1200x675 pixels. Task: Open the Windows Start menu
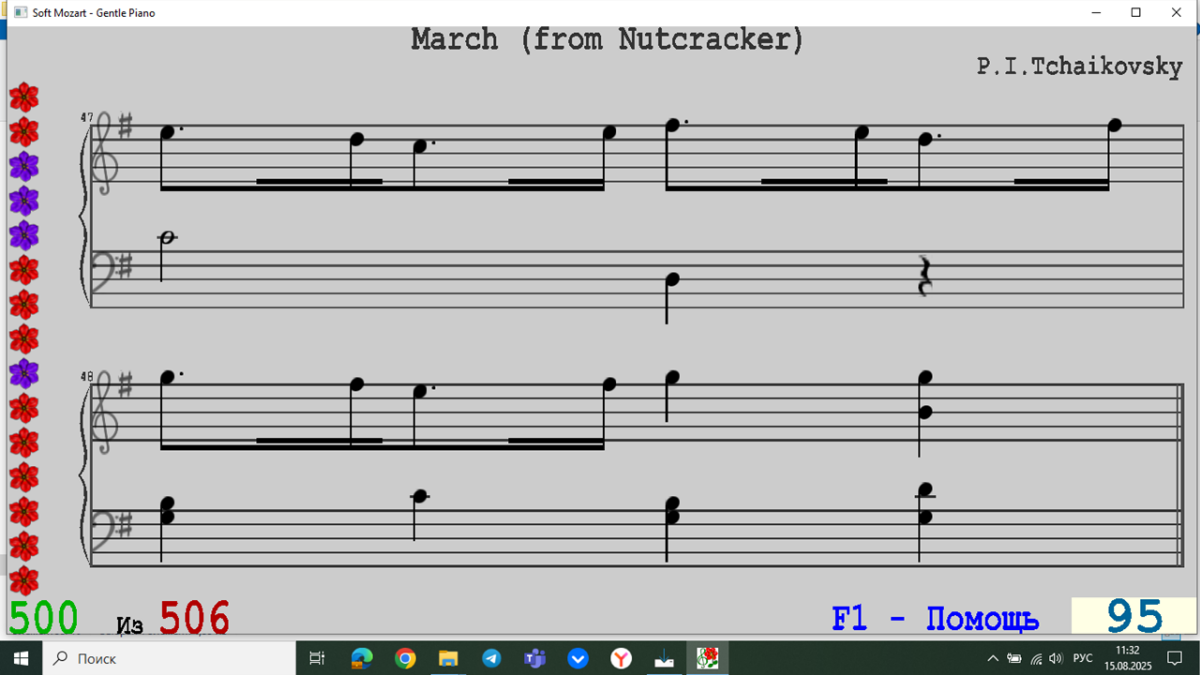pos(21,658)
